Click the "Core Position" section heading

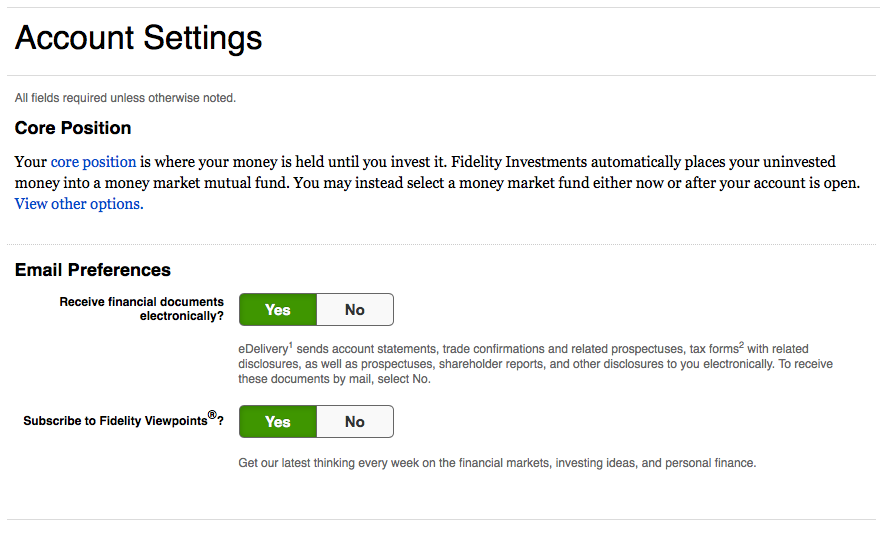tap(73, 128)
